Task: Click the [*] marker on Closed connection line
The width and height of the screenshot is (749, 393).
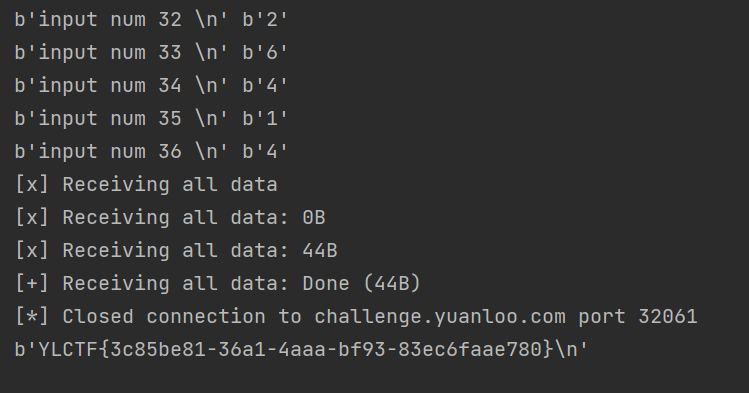Action: pos(32,317)
